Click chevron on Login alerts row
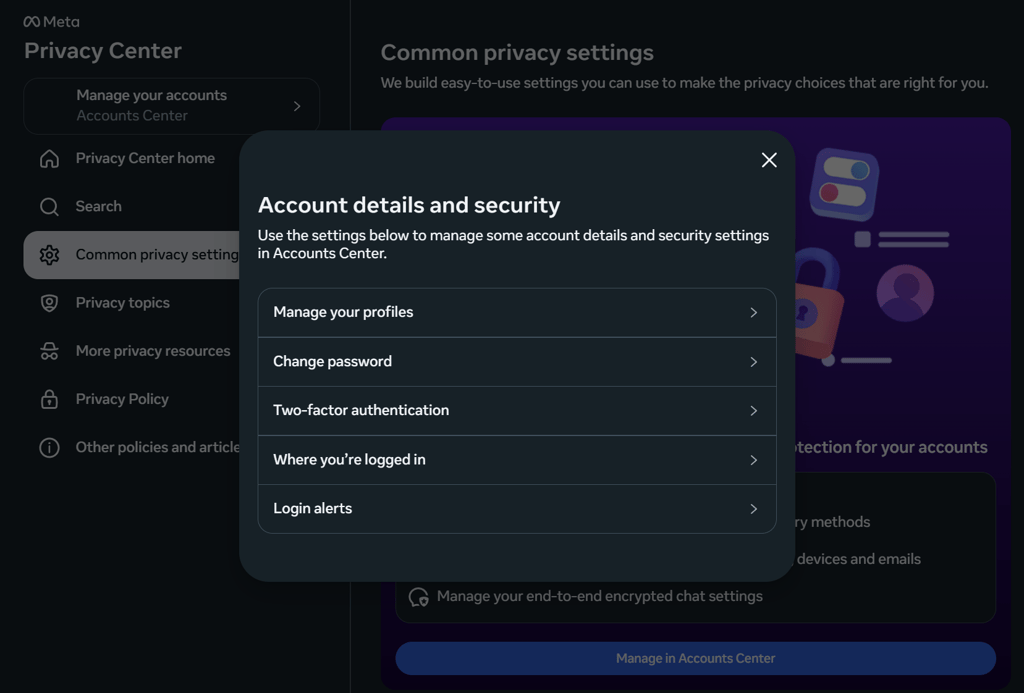Screen dimensions: 1024x693 [754, 509]
